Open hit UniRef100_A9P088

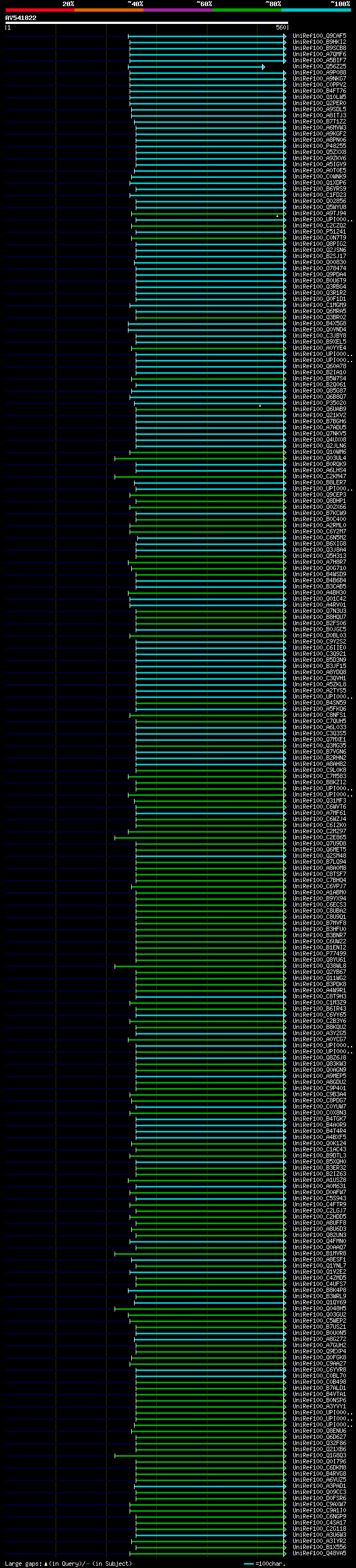click(319, 72)
